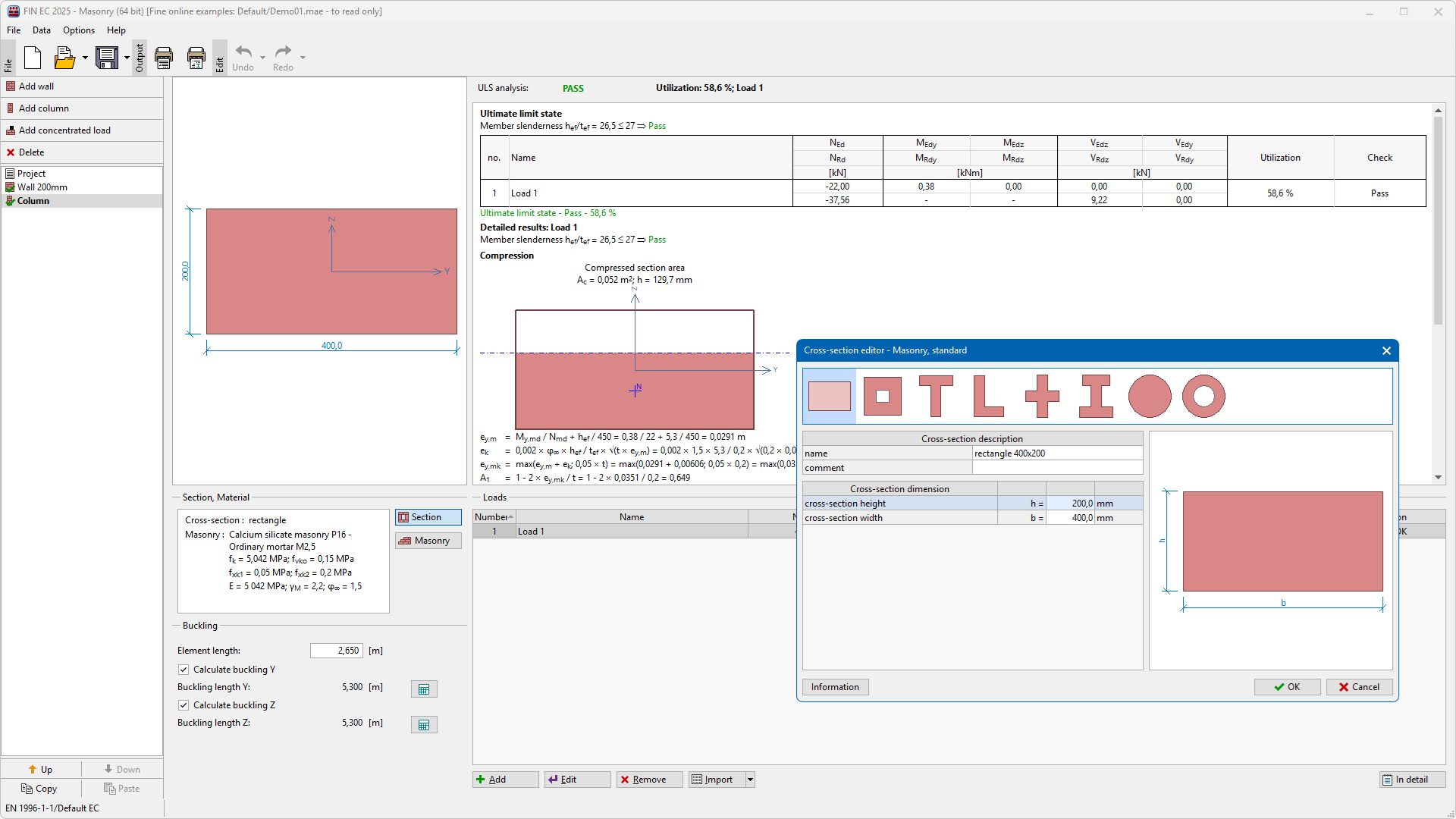
Task: Open the Buckling length Y calculator icon
Action: [424, 689]
